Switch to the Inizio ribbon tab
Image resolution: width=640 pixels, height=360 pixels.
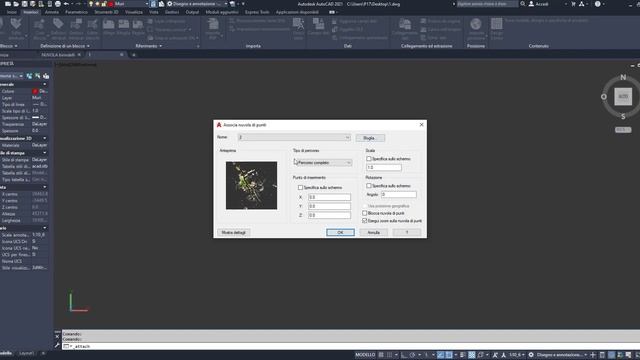point(12,12)
